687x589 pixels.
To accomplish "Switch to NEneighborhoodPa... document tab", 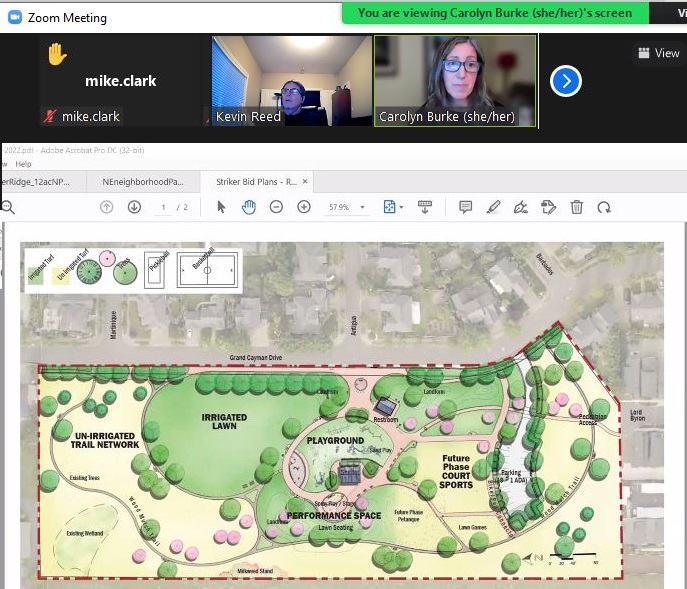I will coord(143,181).
